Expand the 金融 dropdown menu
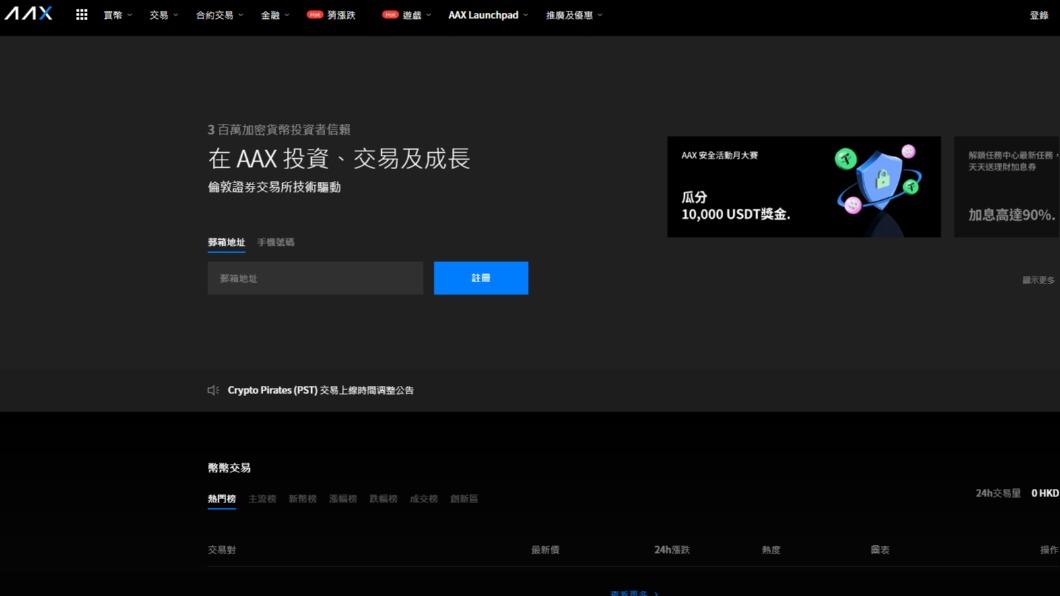The height and width of the screenshot is (596, 1060). [274, 15]
